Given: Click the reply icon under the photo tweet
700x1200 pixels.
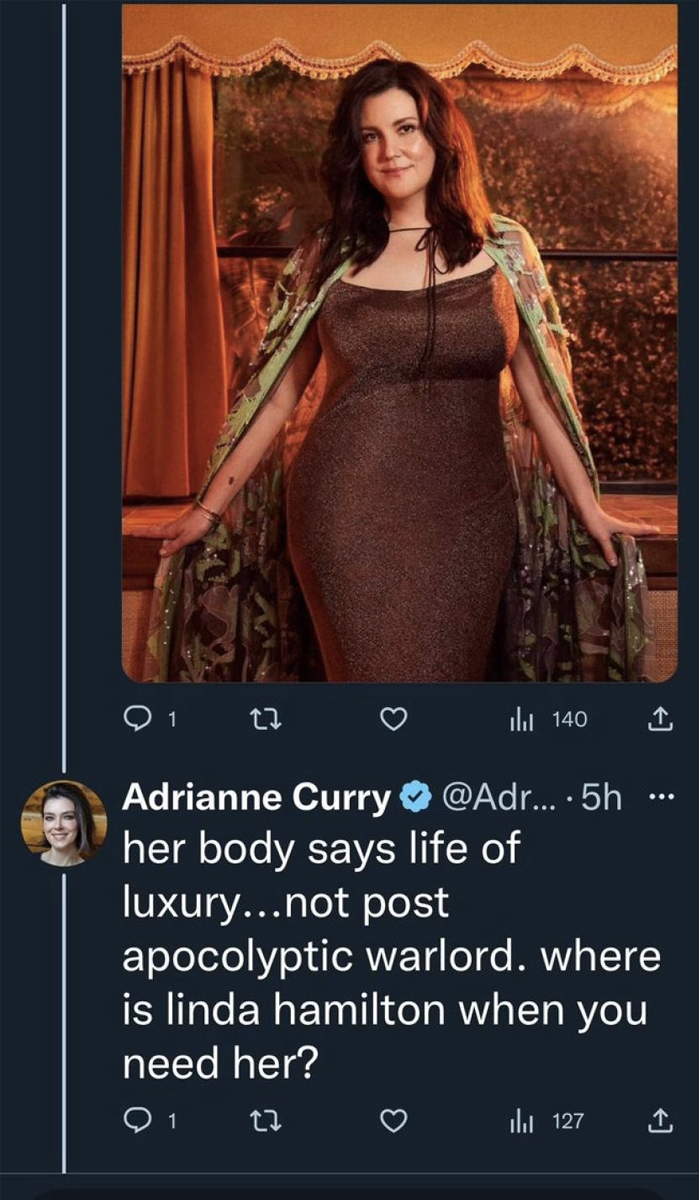Looking at the screenshot, I should click(x=135, y=719).
